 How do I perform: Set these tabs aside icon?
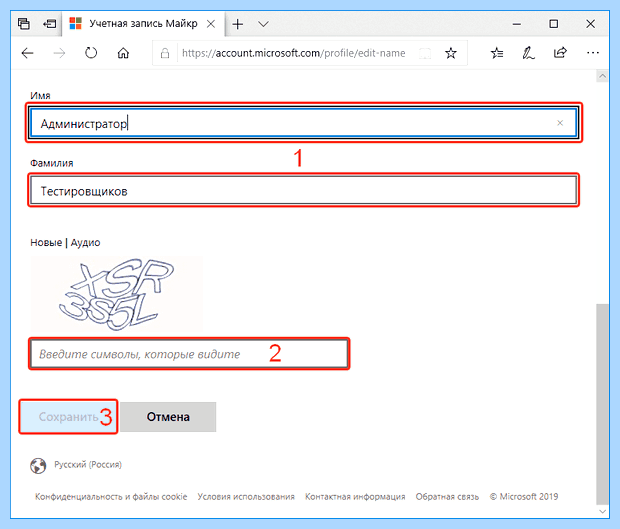[50, 24]
